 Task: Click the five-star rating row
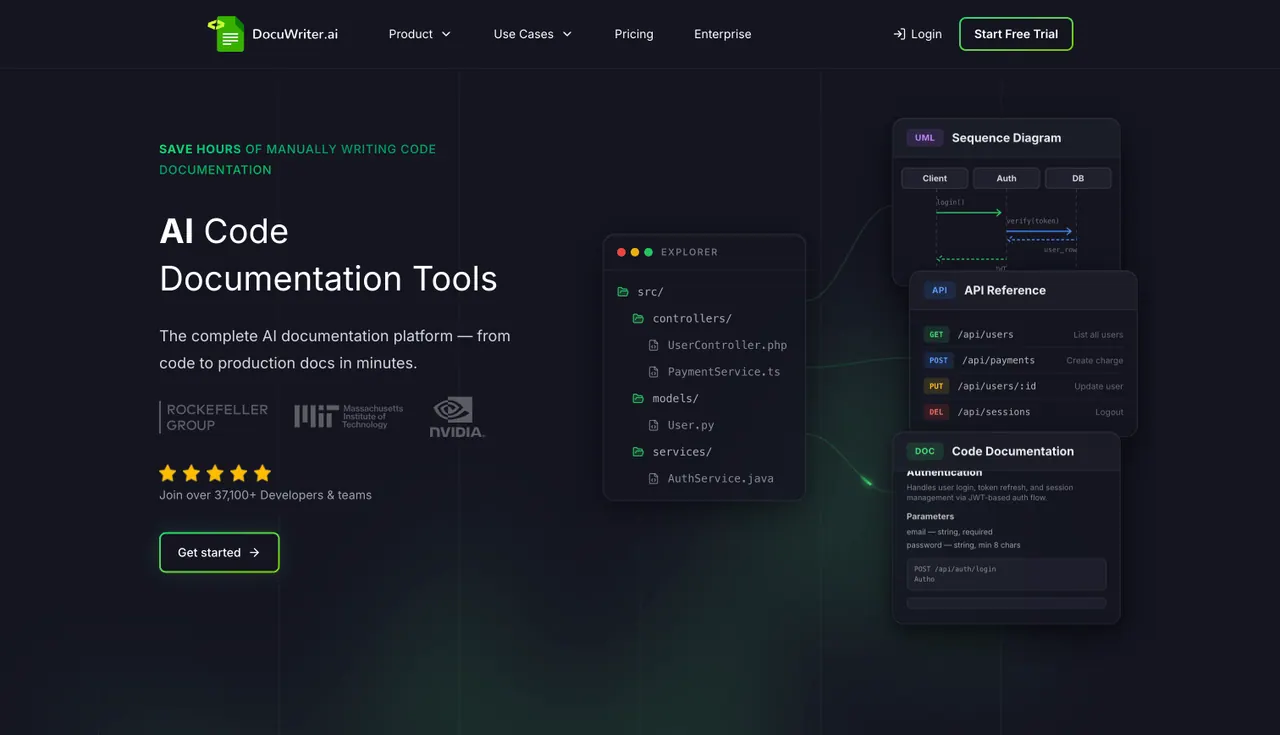coord(215,473)
